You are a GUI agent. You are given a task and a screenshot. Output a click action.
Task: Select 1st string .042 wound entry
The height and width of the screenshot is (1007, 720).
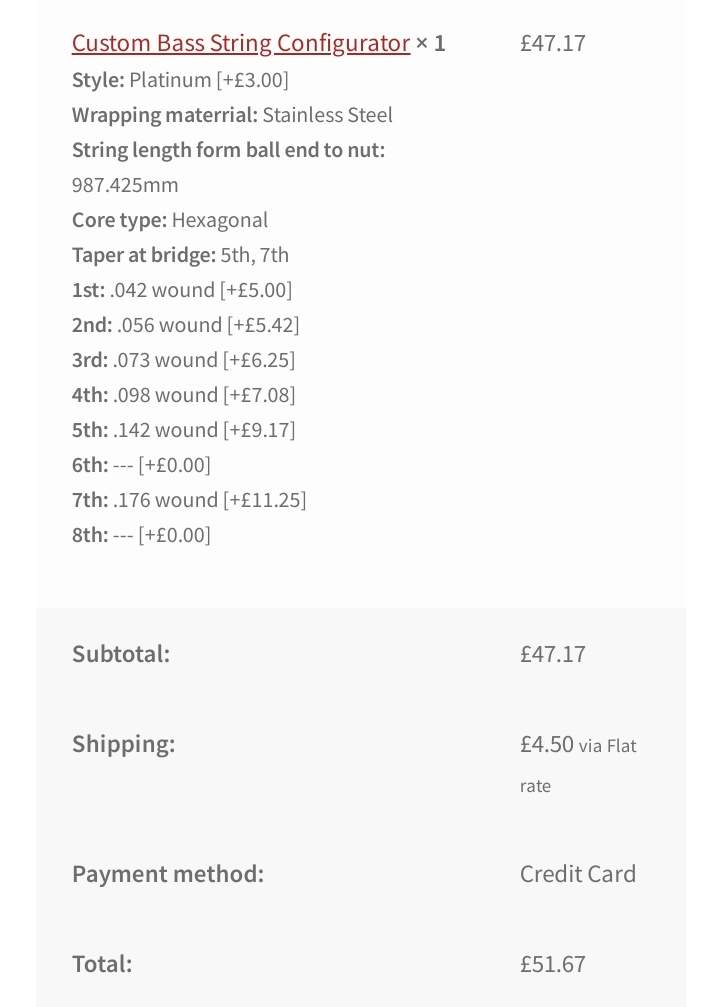182,290
